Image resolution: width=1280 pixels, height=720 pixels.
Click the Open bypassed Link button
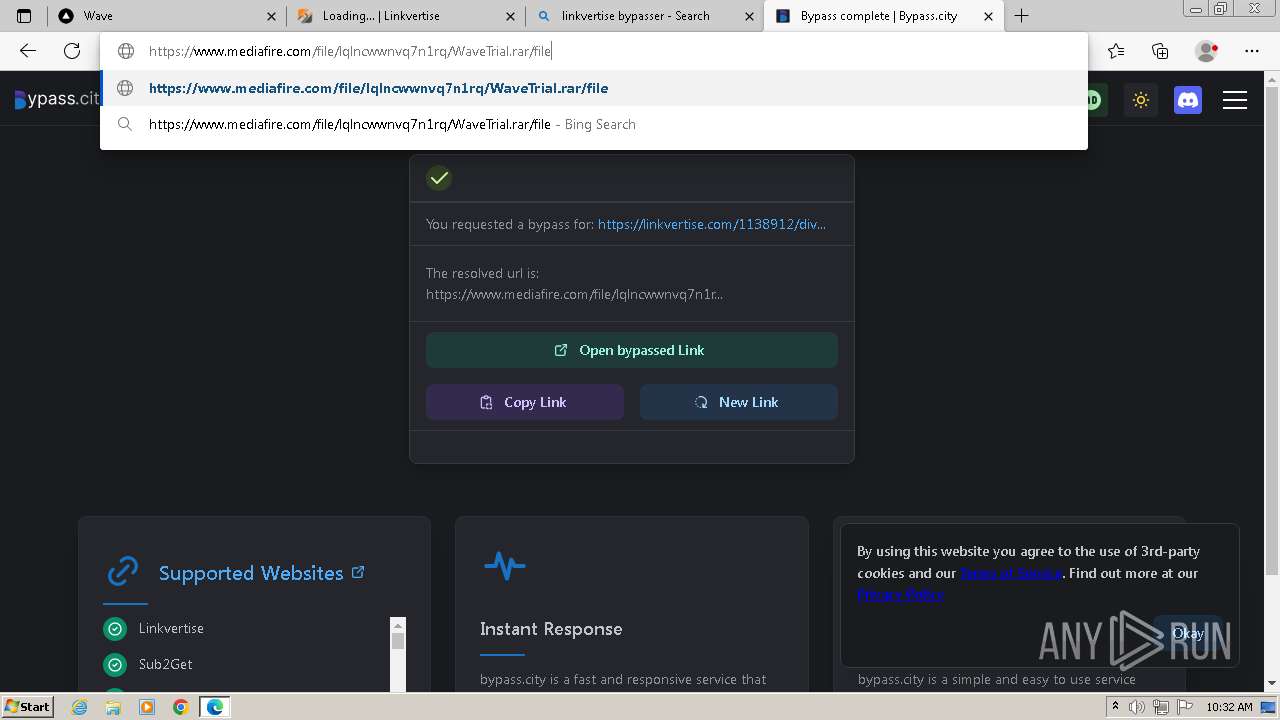pos(632,350)
